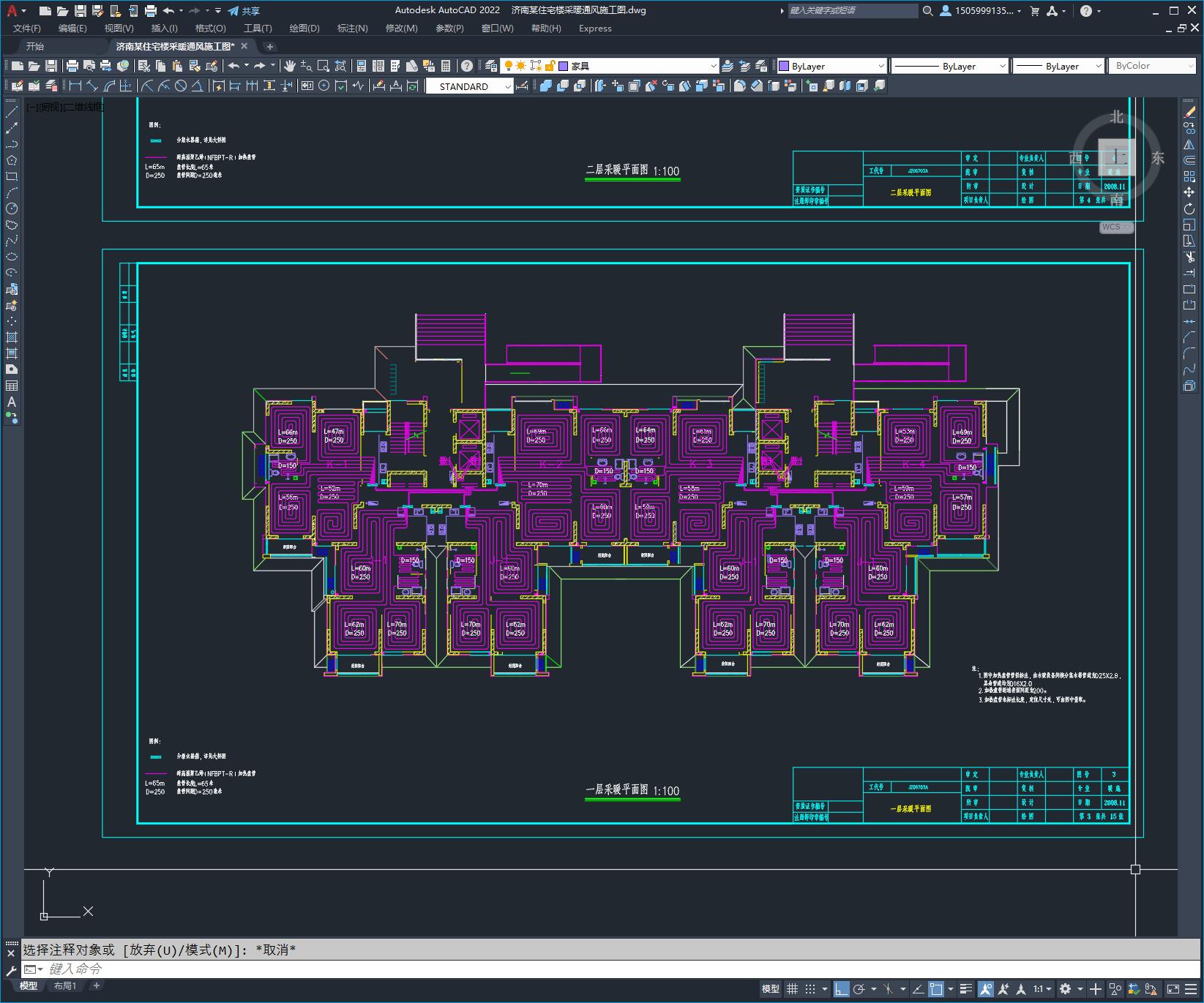Toggle the drawing grid display

pos(792,989)
